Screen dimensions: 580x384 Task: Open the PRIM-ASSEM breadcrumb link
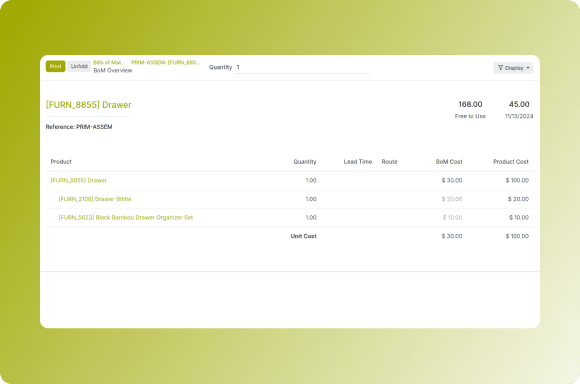[165, 62]
